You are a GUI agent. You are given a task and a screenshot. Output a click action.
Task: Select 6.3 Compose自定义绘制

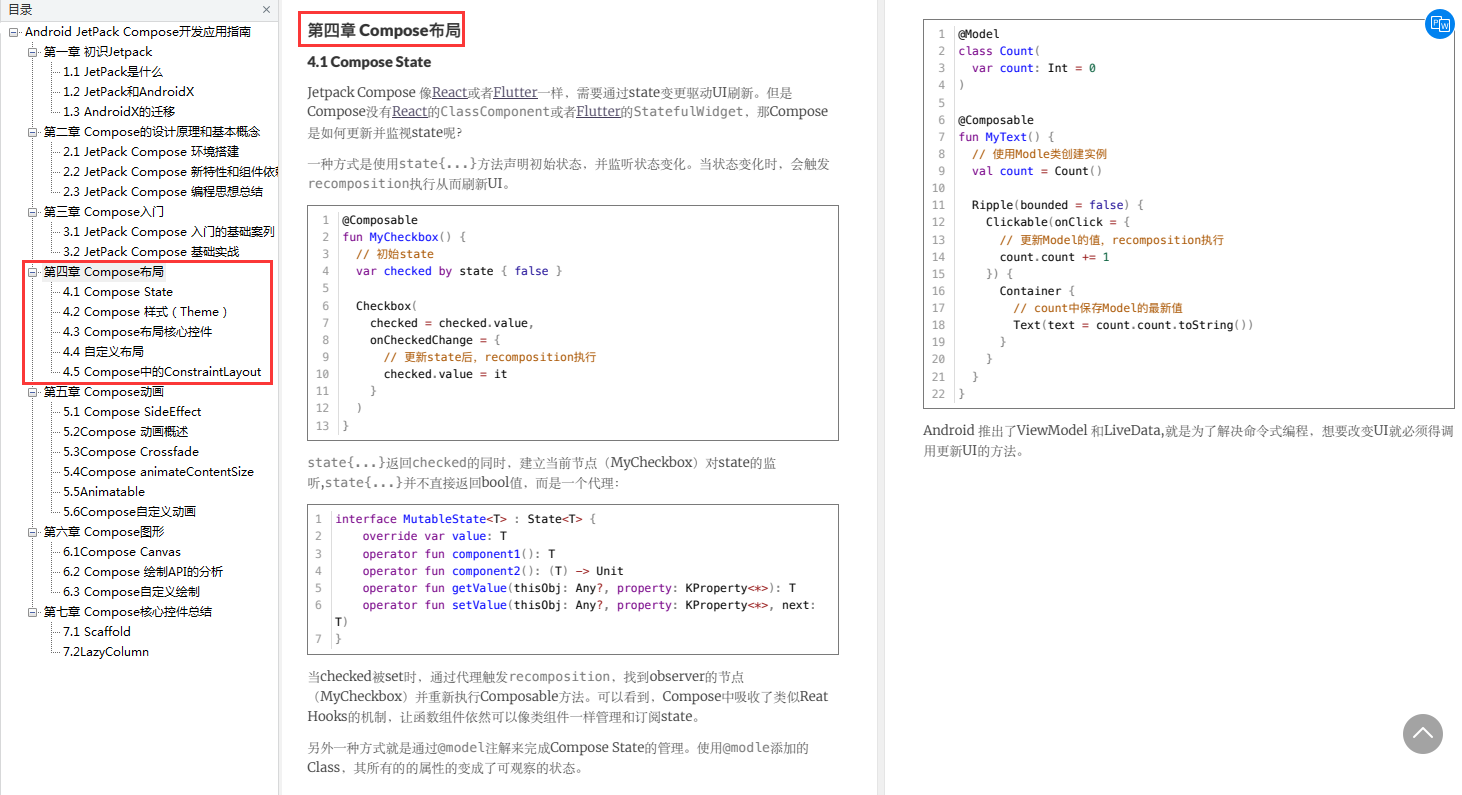pos(131,592)
